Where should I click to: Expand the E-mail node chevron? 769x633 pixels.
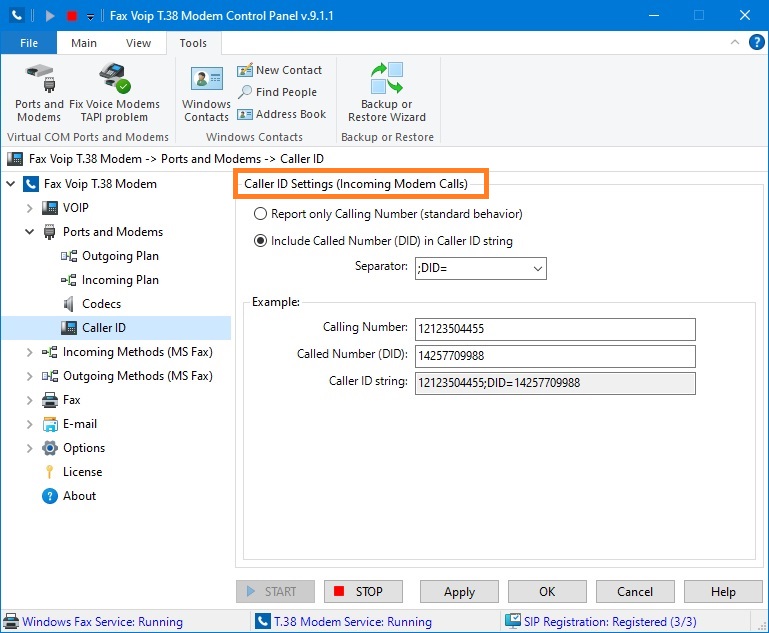point(29,424)
